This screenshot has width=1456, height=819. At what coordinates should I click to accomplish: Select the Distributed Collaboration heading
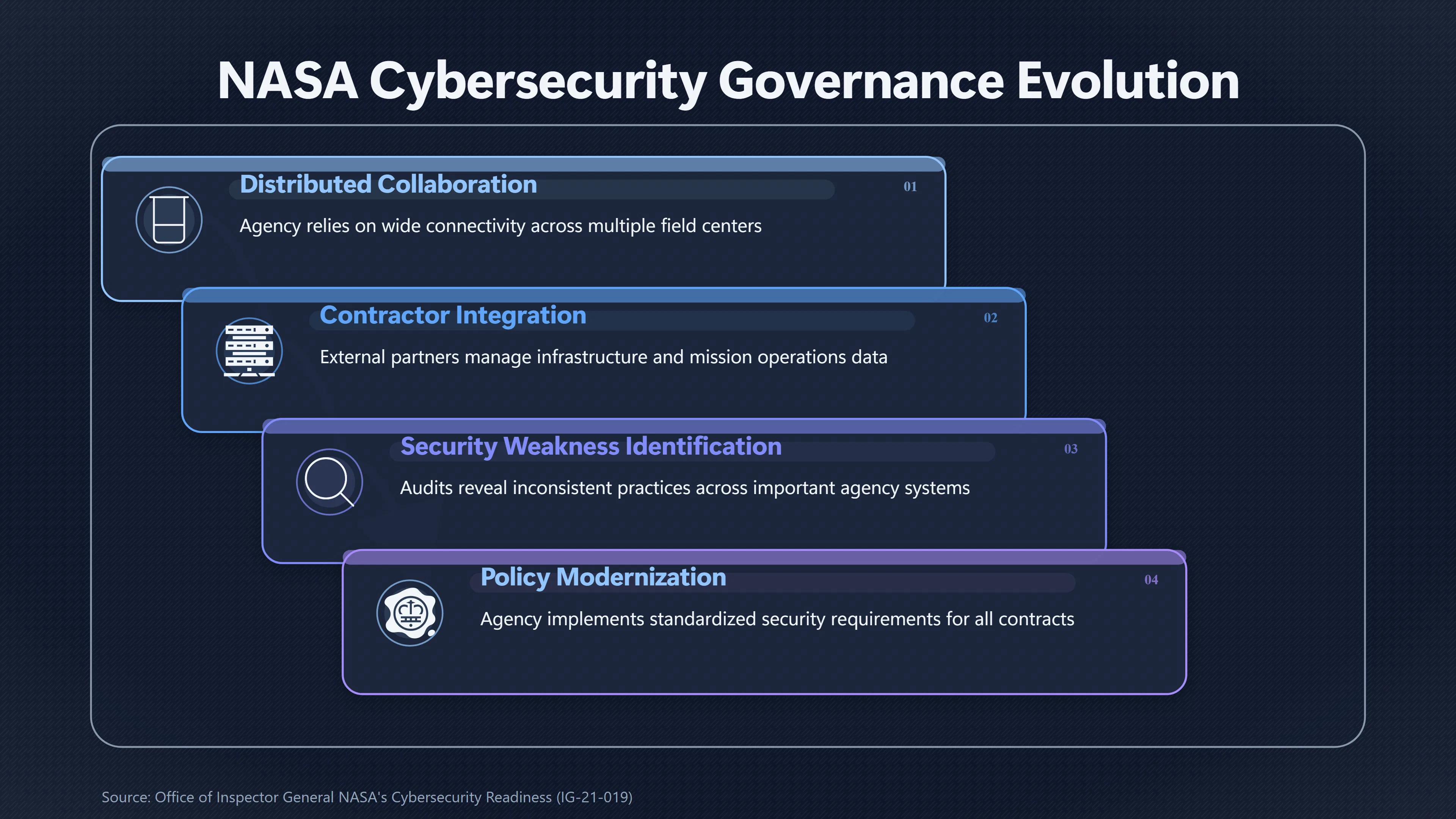[388, 184]
